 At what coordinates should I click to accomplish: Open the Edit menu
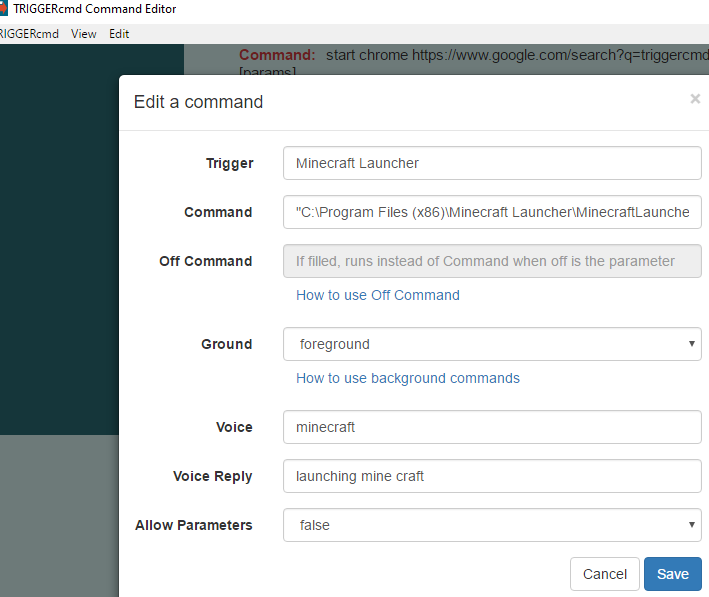(x=119, y=34)
